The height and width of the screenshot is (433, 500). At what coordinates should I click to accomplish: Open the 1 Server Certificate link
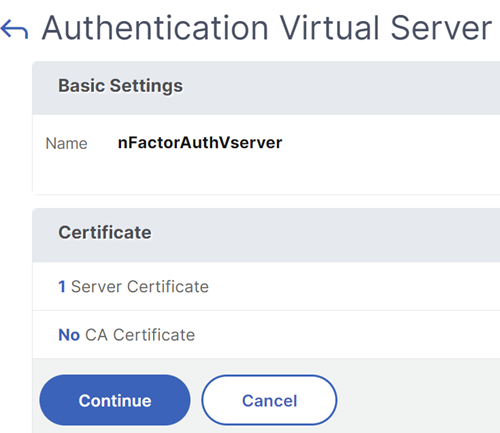133,287
